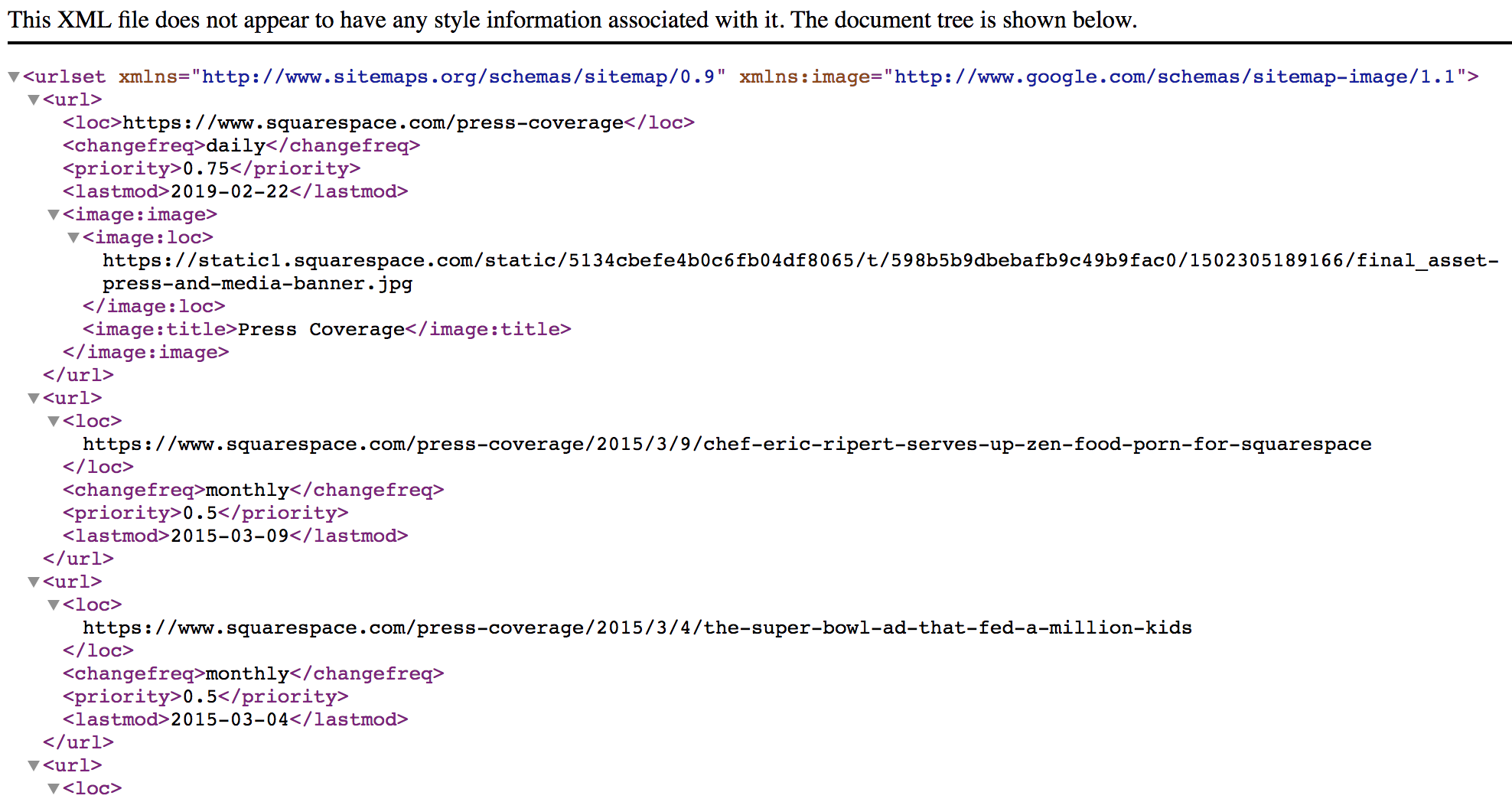Collapse the root urlset node

click(x=14, y=77)
